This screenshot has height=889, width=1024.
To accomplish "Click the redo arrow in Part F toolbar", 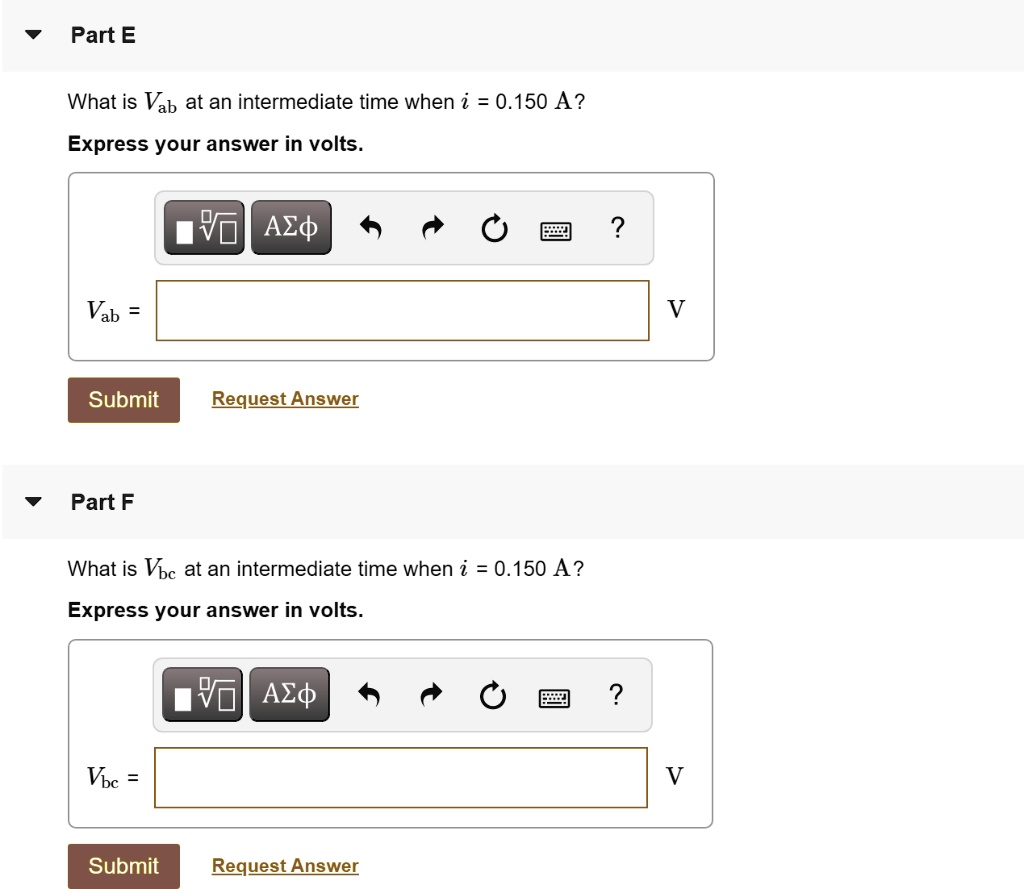I will pyautogui.click(x=432, y=695).
